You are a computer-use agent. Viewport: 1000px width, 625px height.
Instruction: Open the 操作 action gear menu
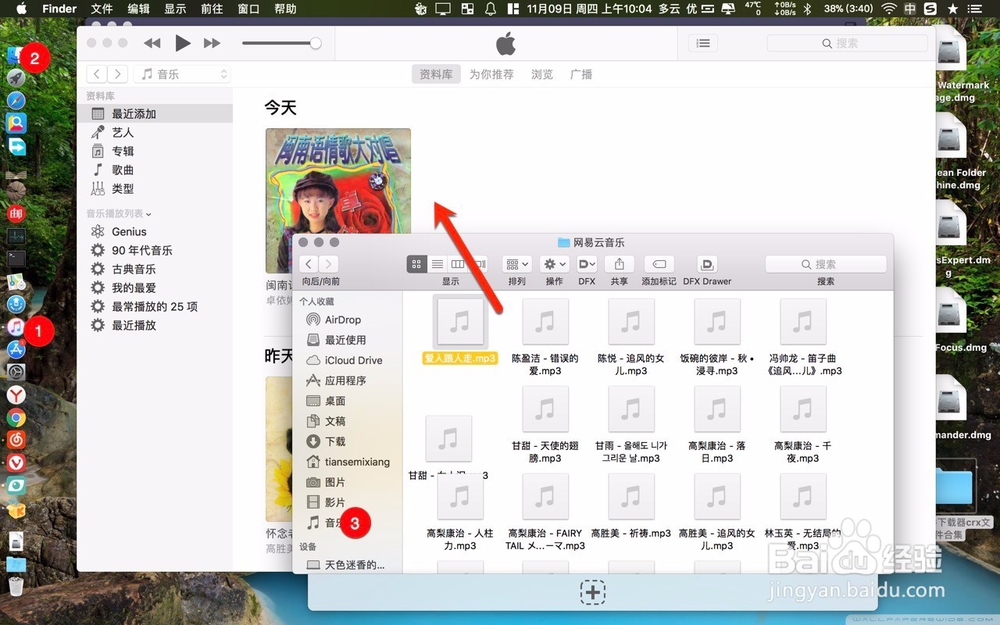click(x=555, y=264)
